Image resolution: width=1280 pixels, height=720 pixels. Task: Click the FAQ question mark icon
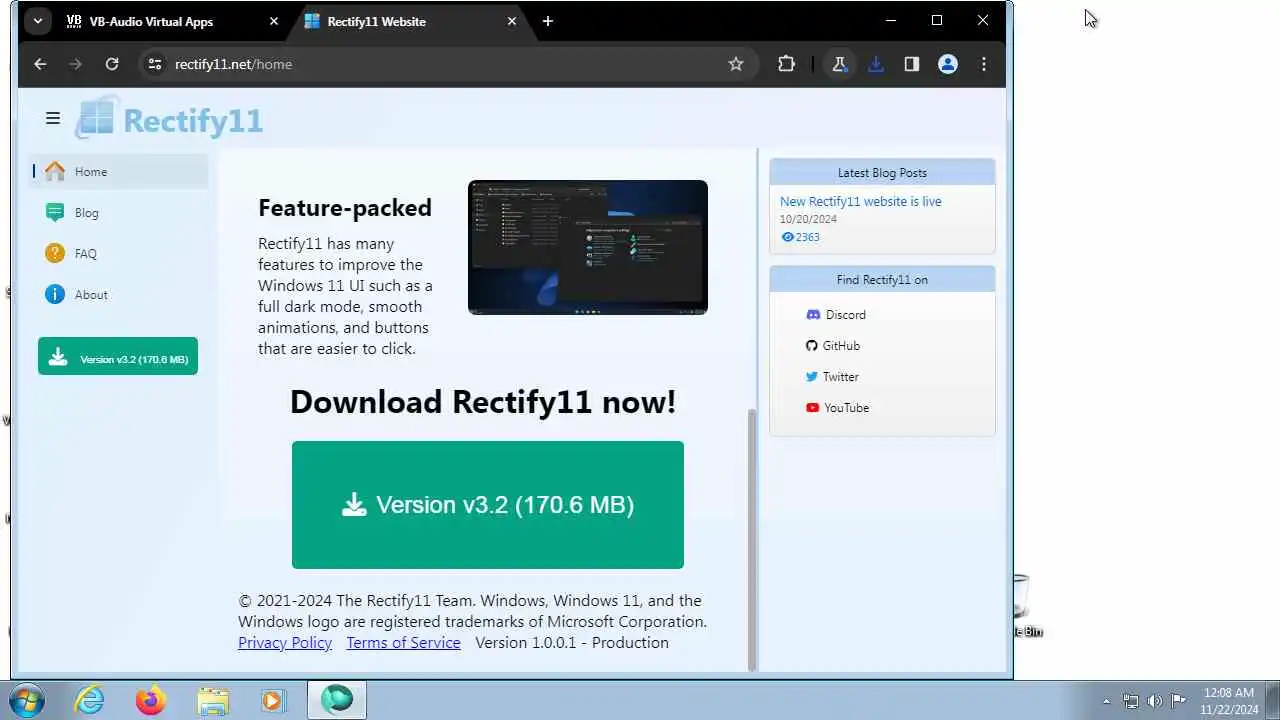(55, 254)
